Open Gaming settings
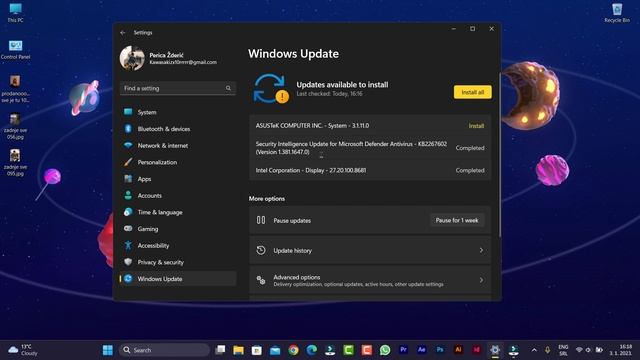640x360 pixels. [178, 229]
